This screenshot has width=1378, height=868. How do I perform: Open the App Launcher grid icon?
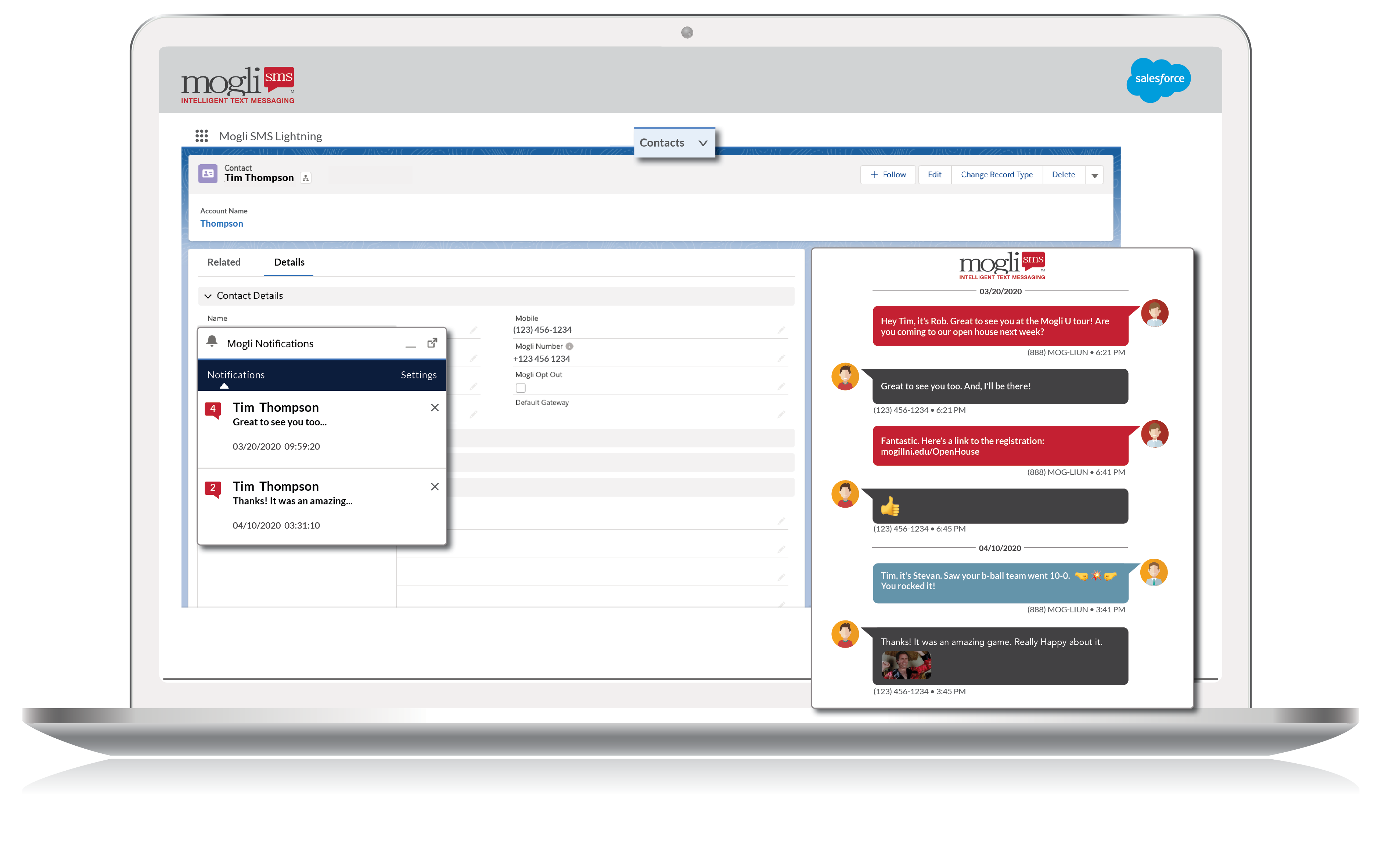201,136
